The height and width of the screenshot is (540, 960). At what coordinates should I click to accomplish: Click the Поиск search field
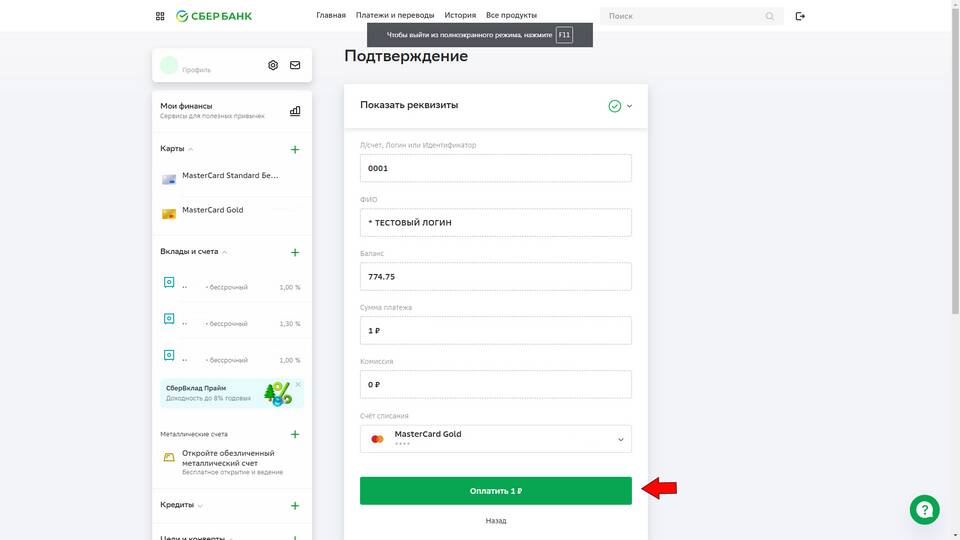691,16
